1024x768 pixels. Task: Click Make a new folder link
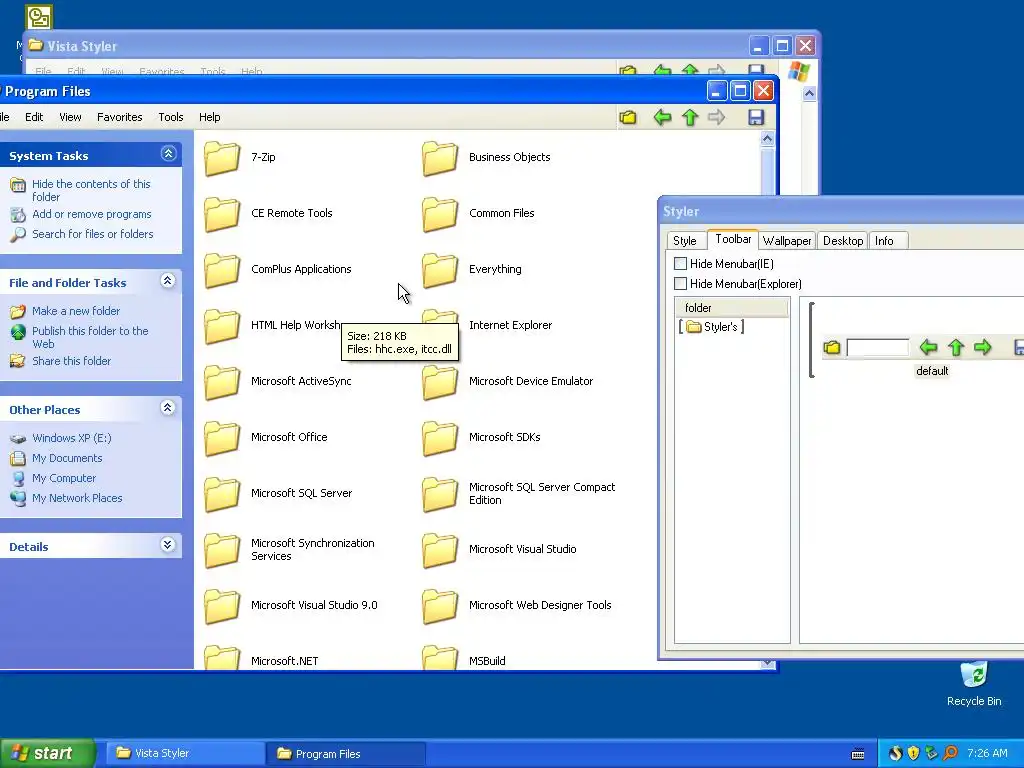[76, 311]
